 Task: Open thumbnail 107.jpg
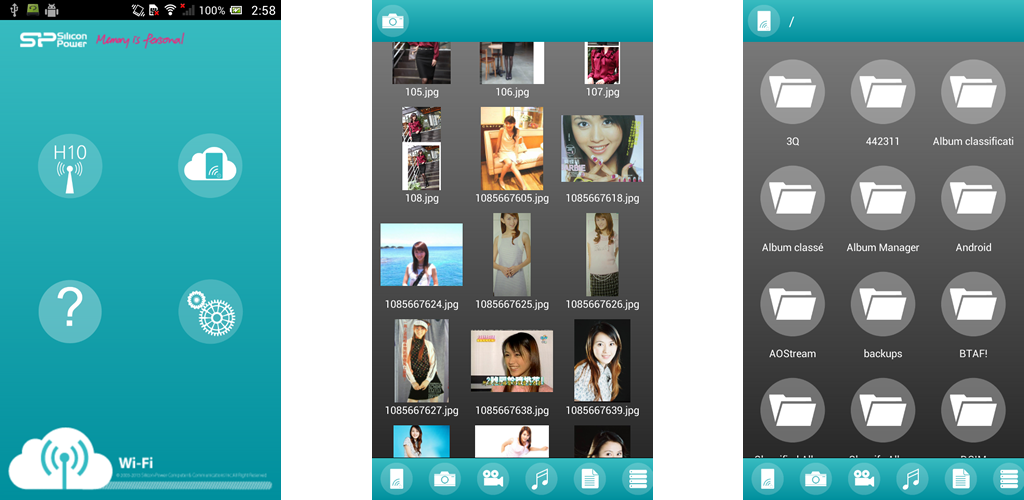click(x=602, y=63)
